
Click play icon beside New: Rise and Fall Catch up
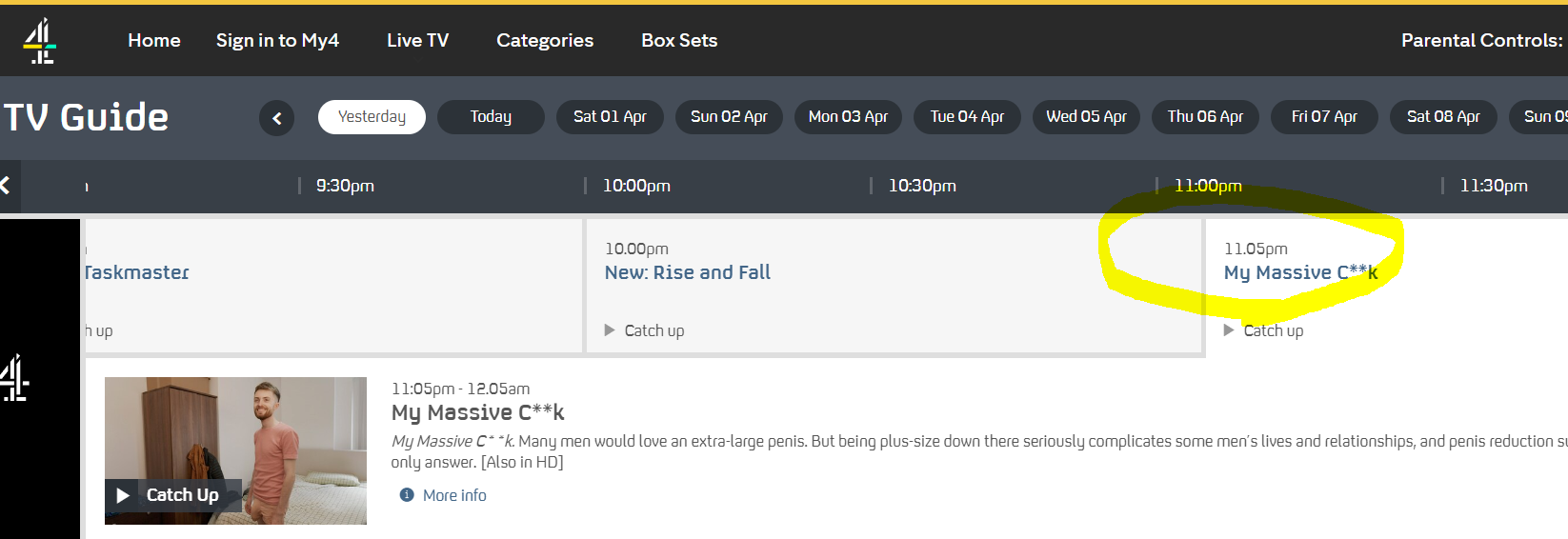coord(610,330)
